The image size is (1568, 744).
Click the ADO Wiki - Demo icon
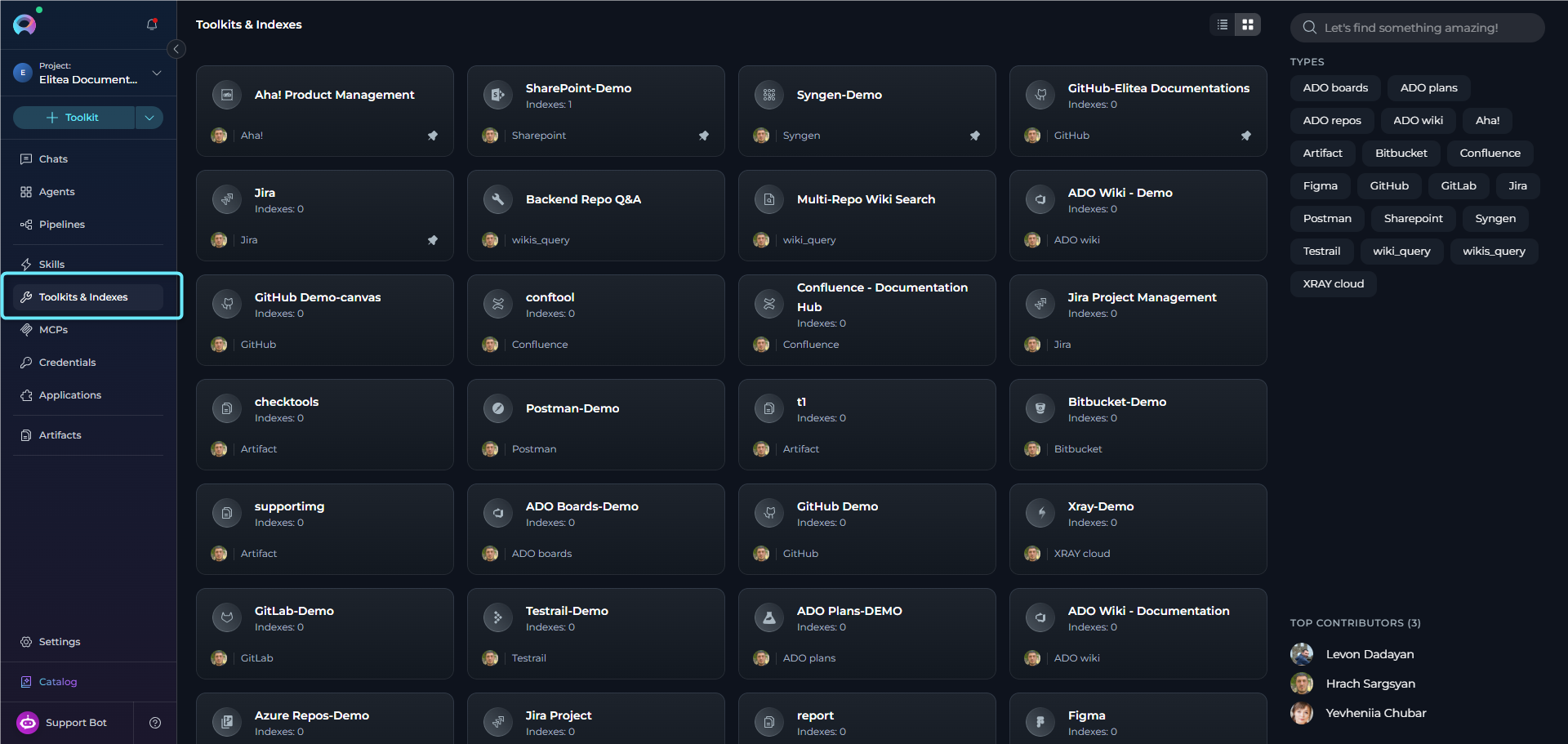tap(1040, 199)
